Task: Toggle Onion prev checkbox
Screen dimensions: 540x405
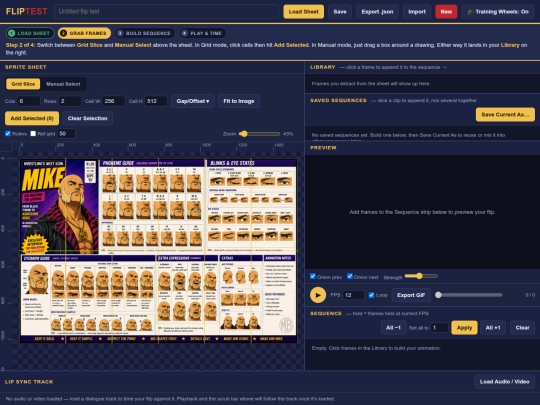Action: [x=313, y=276]
